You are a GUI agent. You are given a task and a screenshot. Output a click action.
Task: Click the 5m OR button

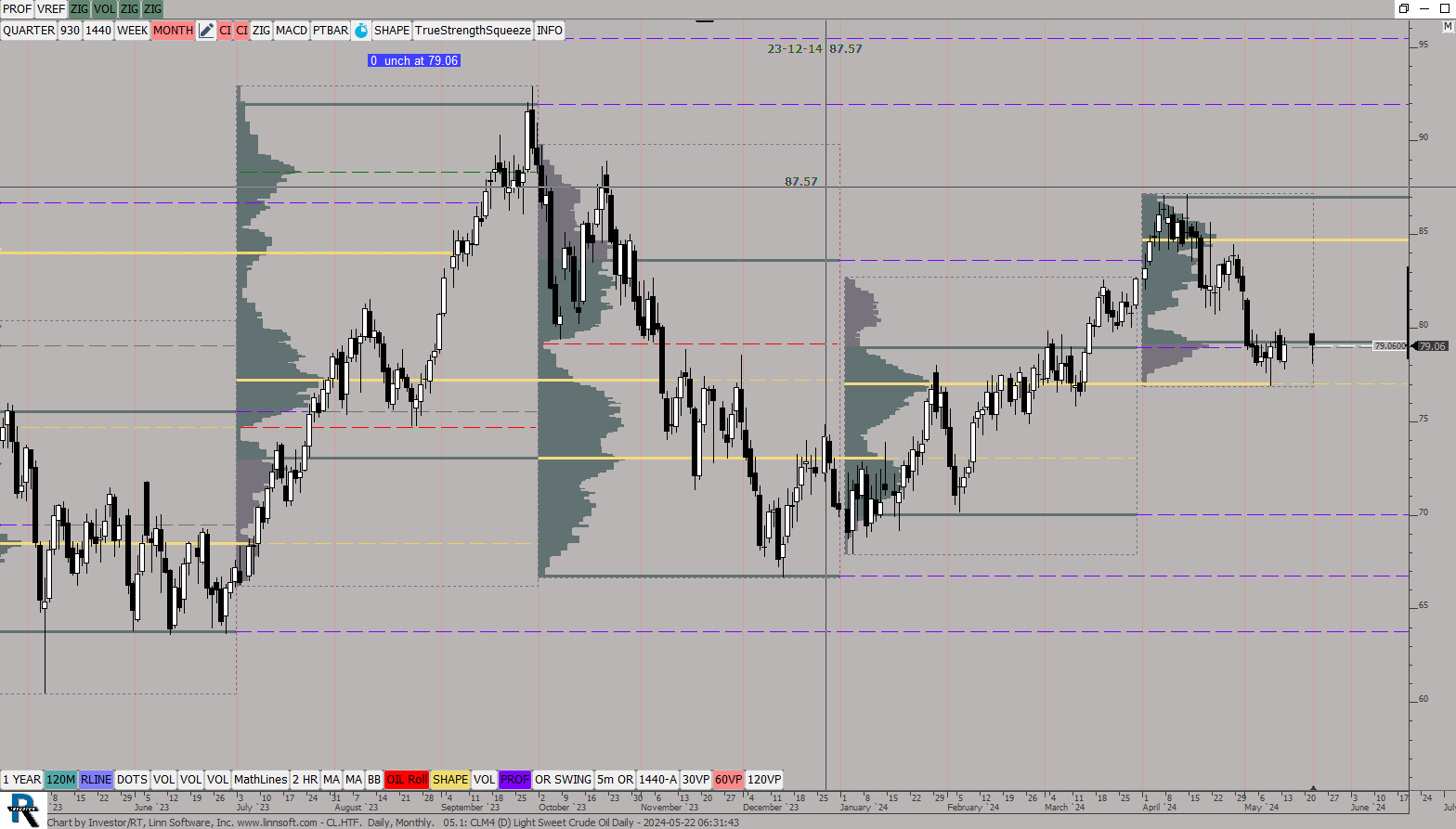pyautogui.click(x=615, y=780)
